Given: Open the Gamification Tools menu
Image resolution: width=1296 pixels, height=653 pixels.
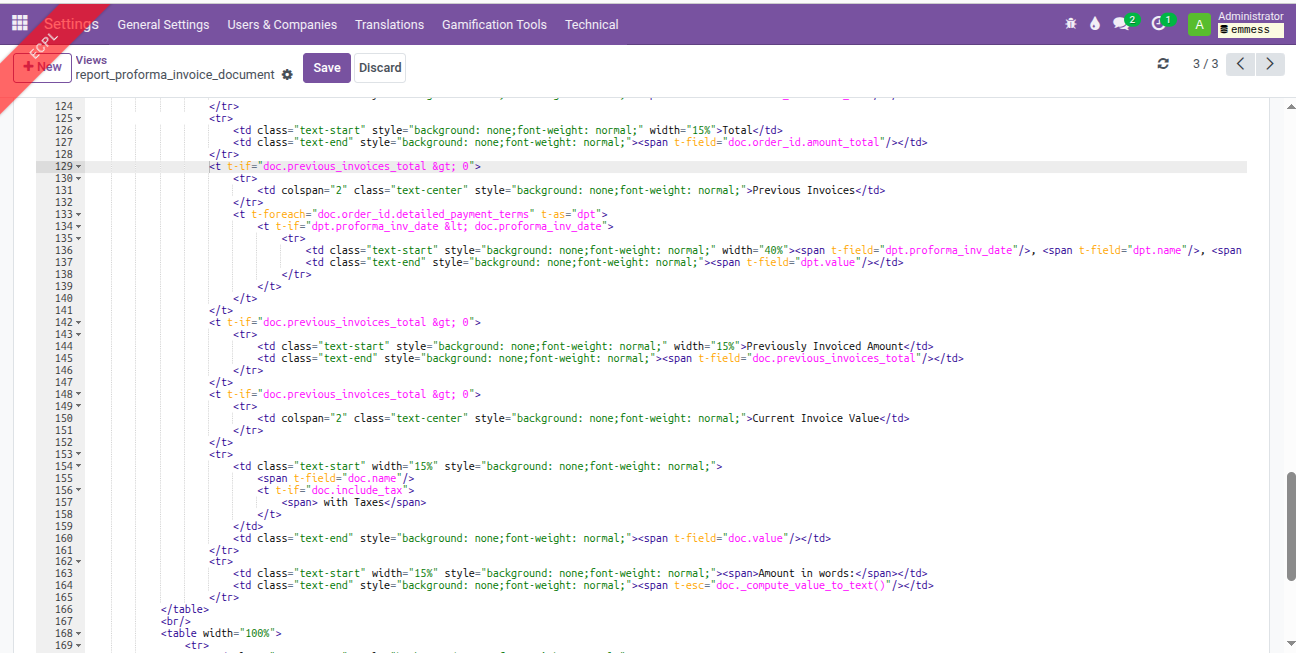Looking at the screenshot, I should [x=494, y=24].
